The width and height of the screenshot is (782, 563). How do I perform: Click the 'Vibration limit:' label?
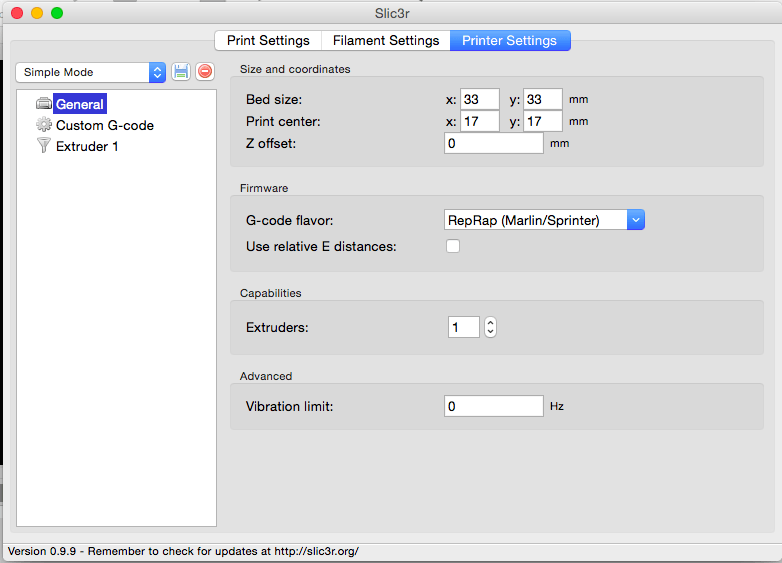click(x=289, y=406)
